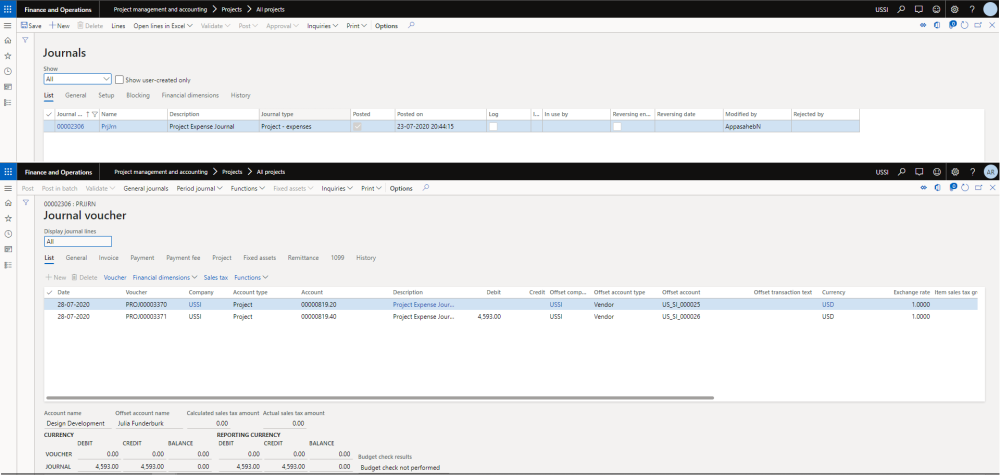1000x475 pixels.
Task: Open Favorites star in Journal voucher sidebar
Action: 8,218
